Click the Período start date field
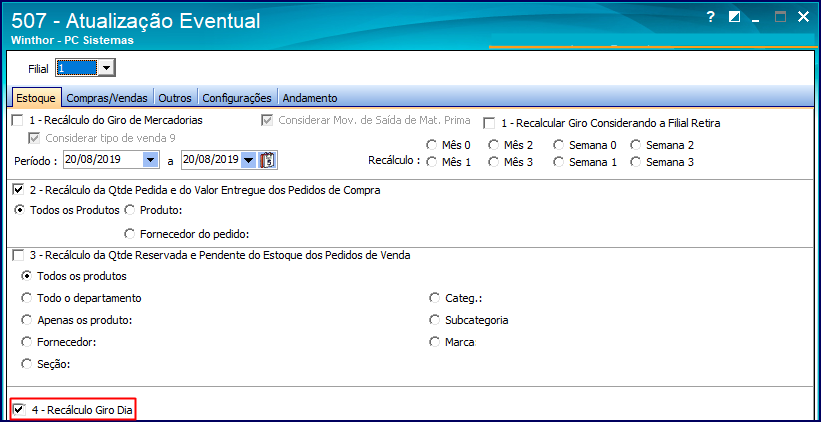 coord(104,160)
